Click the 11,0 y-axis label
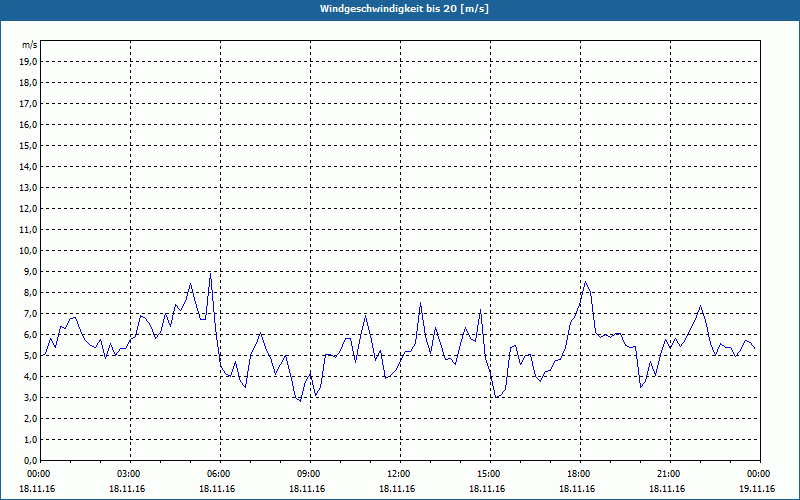800x500 pixels. pyautogui.click(x=28, y=230)
